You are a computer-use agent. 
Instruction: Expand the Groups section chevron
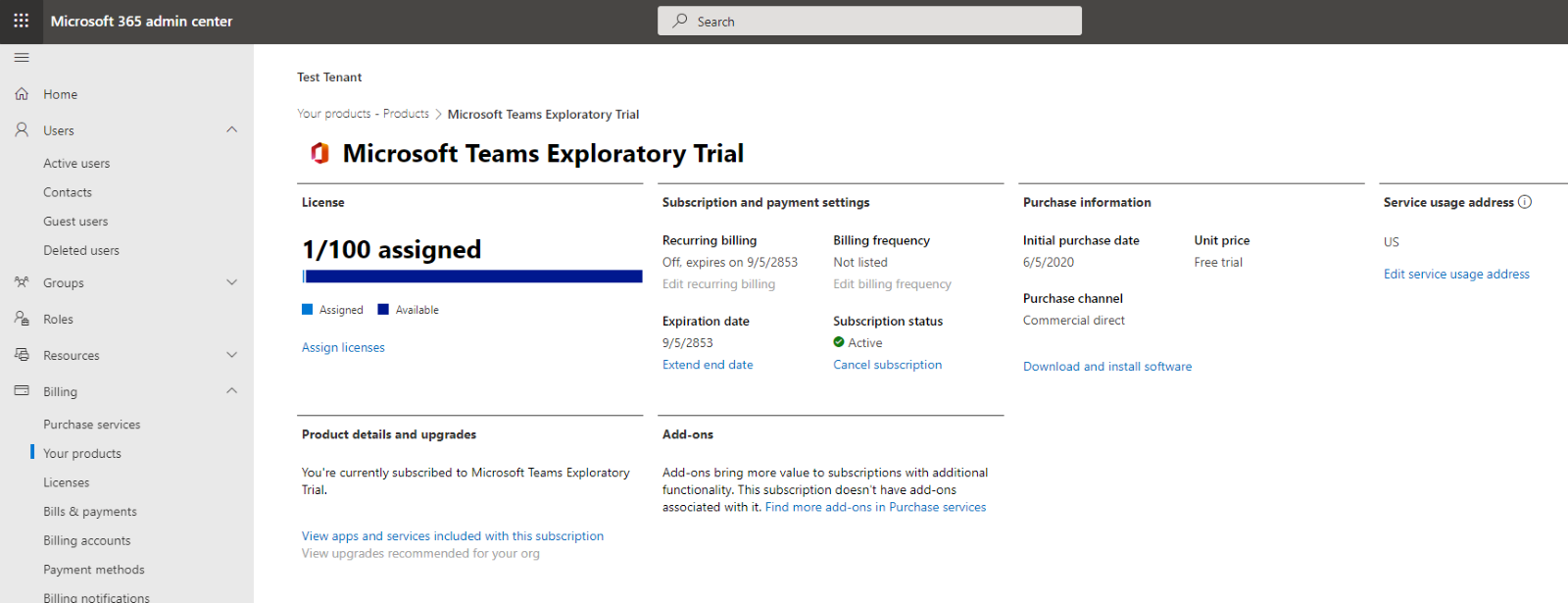(232, 282)
